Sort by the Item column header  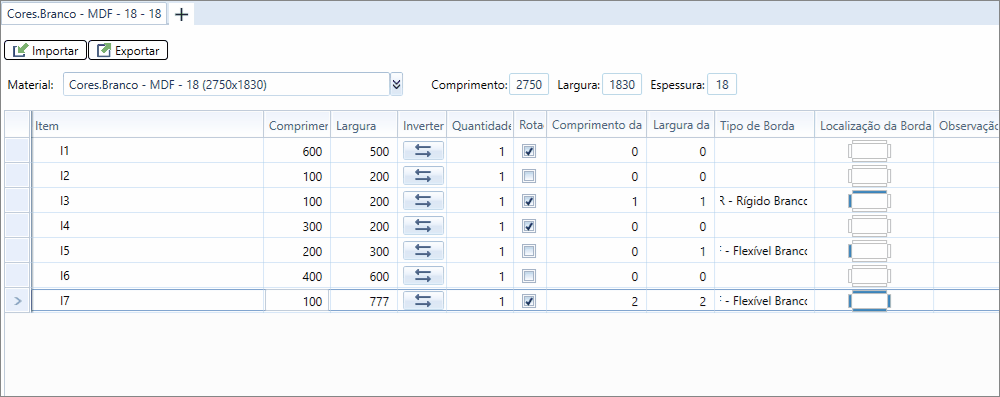pyautogui.click(x=147, y=126)
